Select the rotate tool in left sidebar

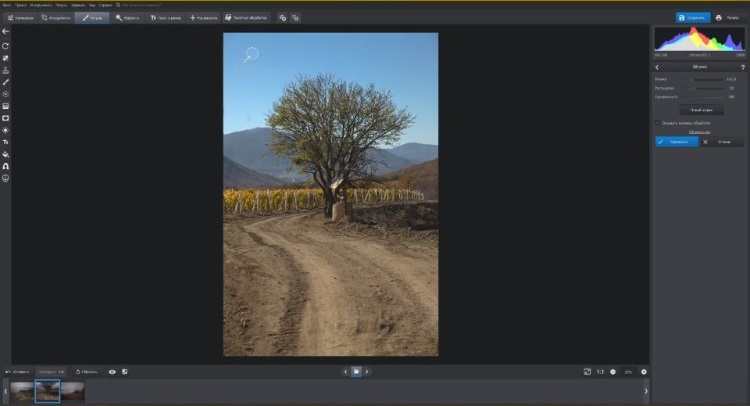[6, 46]
